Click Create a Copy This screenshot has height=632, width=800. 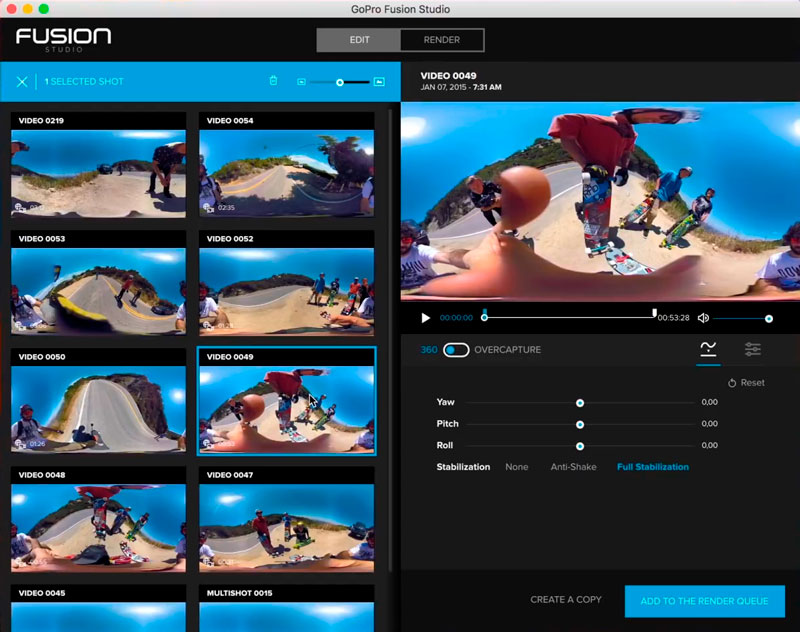click(x=566, y=600)
